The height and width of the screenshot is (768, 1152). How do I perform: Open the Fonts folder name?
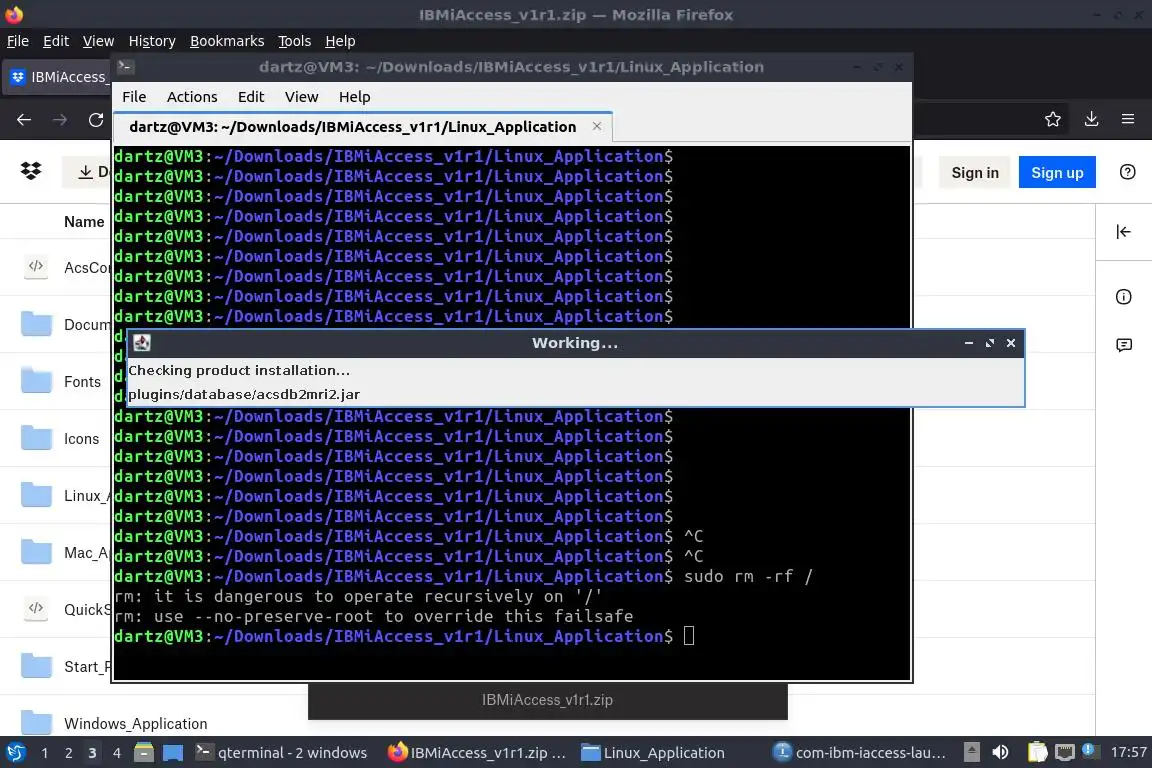tap(82, 381)
